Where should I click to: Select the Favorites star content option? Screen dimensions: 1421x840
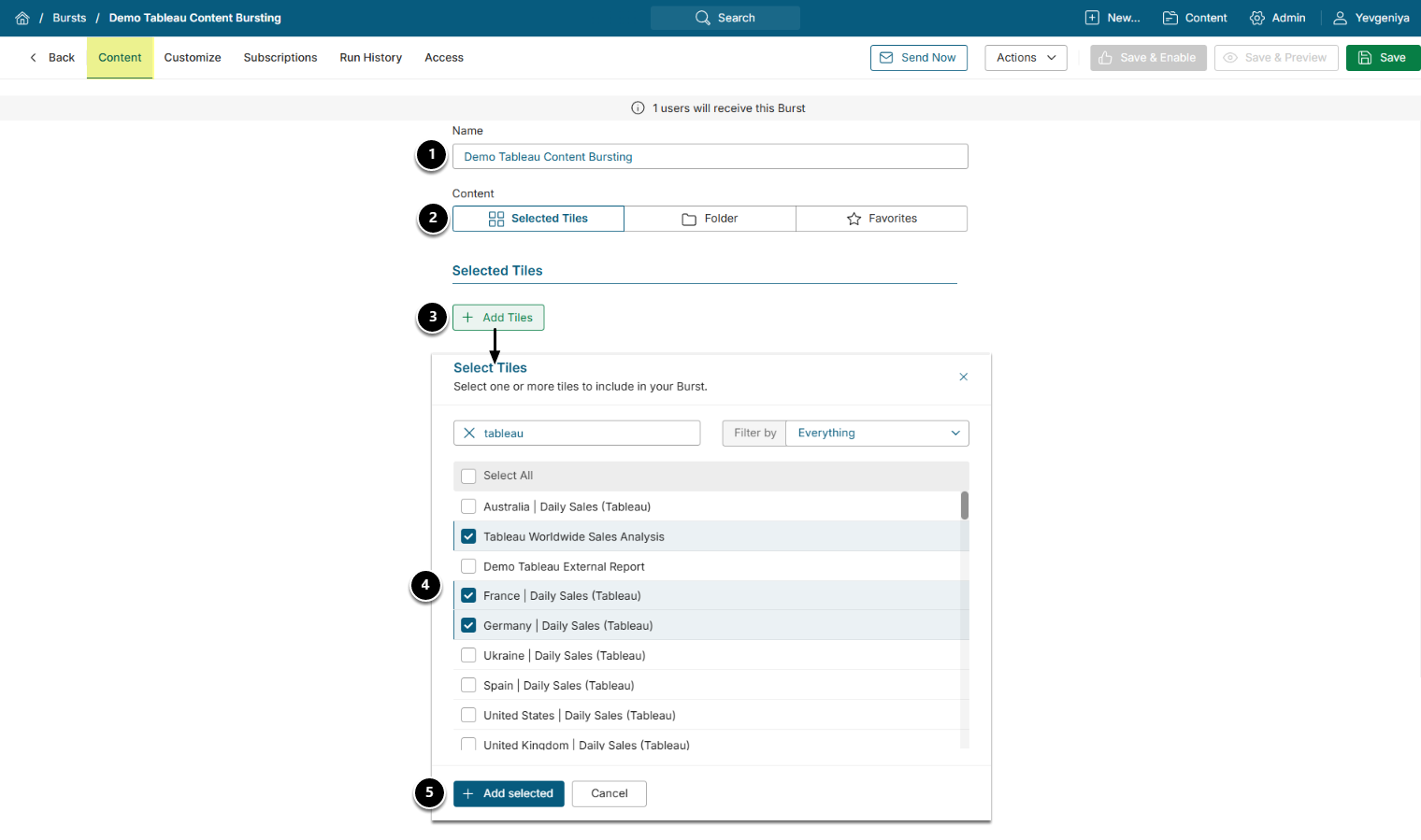tap(882, 219)
